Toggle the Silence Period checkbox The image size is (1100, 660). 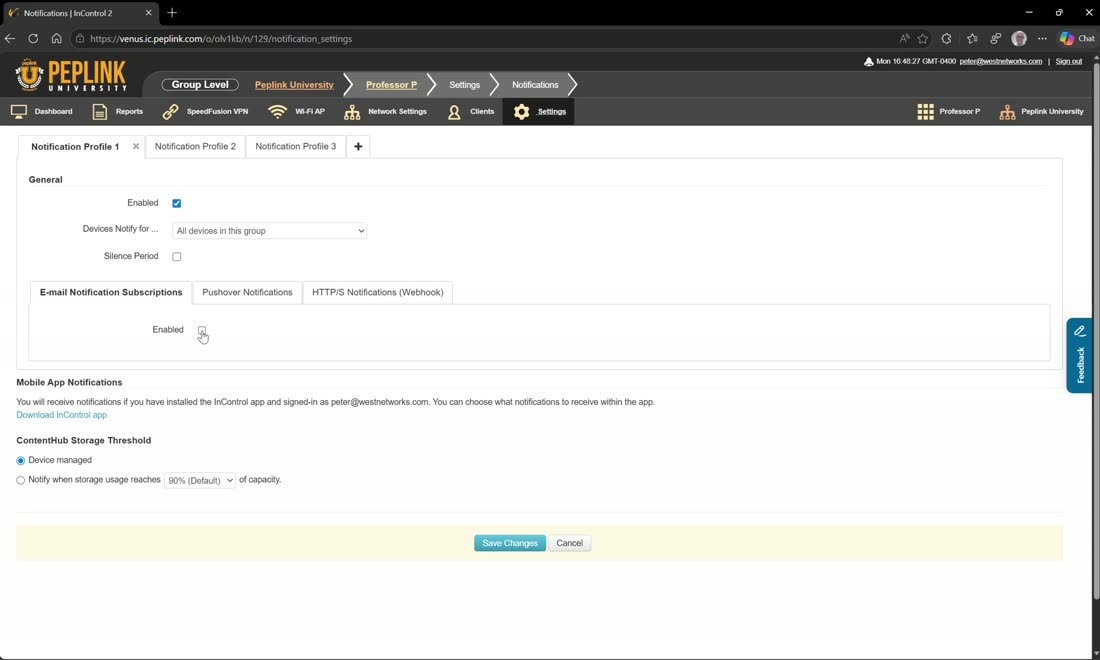[x=177, y=257]
